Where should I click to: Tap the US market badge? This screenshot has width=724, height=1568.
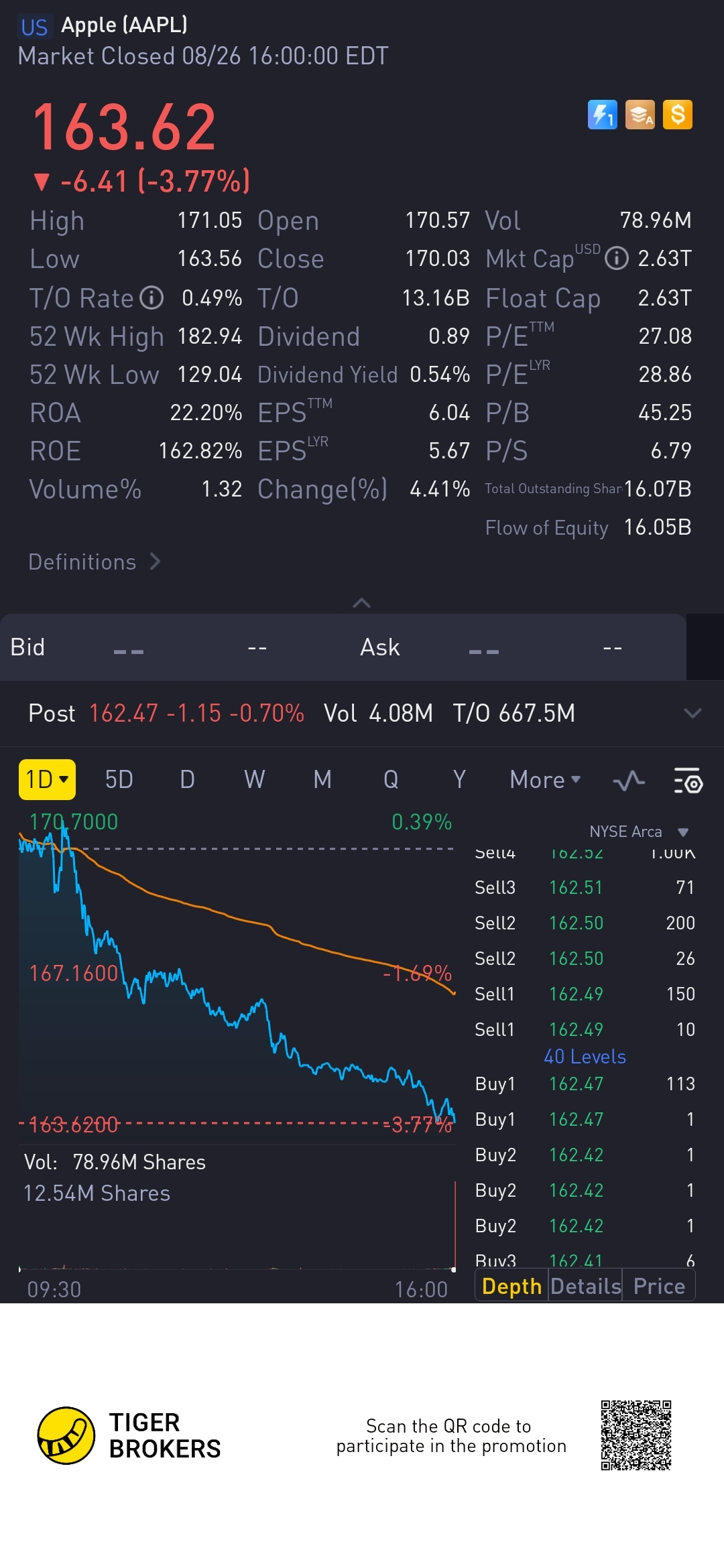34,27
